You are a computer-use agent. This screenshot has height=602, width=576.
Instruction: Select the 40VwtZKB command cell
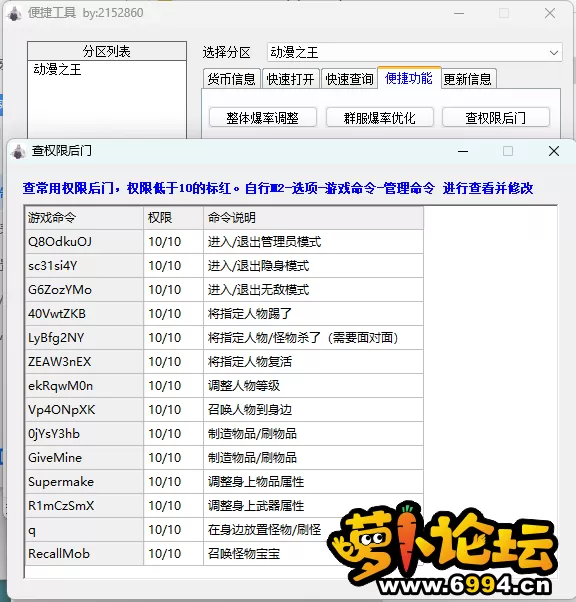(84, 314)
